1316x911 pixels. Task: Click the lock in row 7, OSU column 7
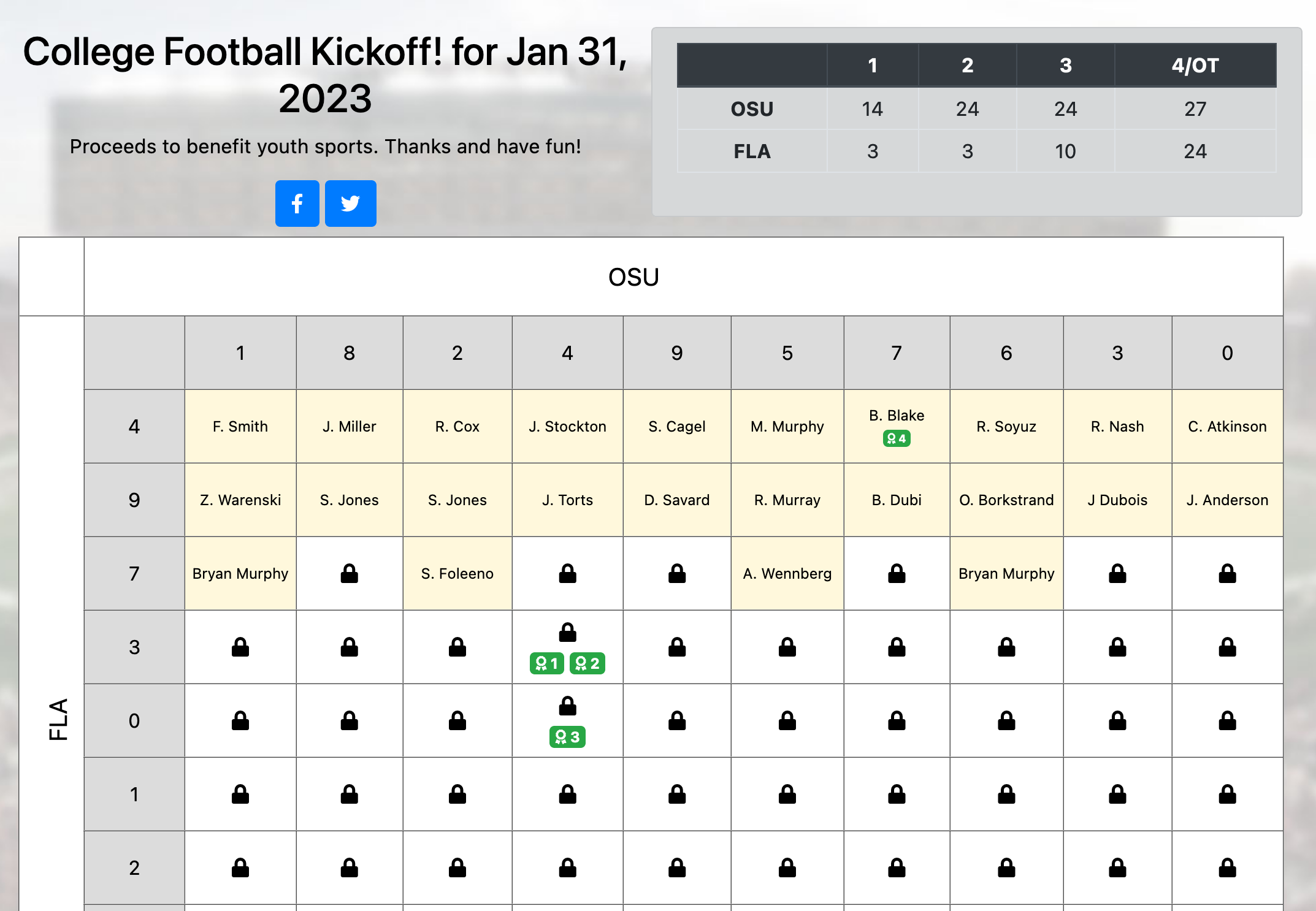tap(897, 574)
